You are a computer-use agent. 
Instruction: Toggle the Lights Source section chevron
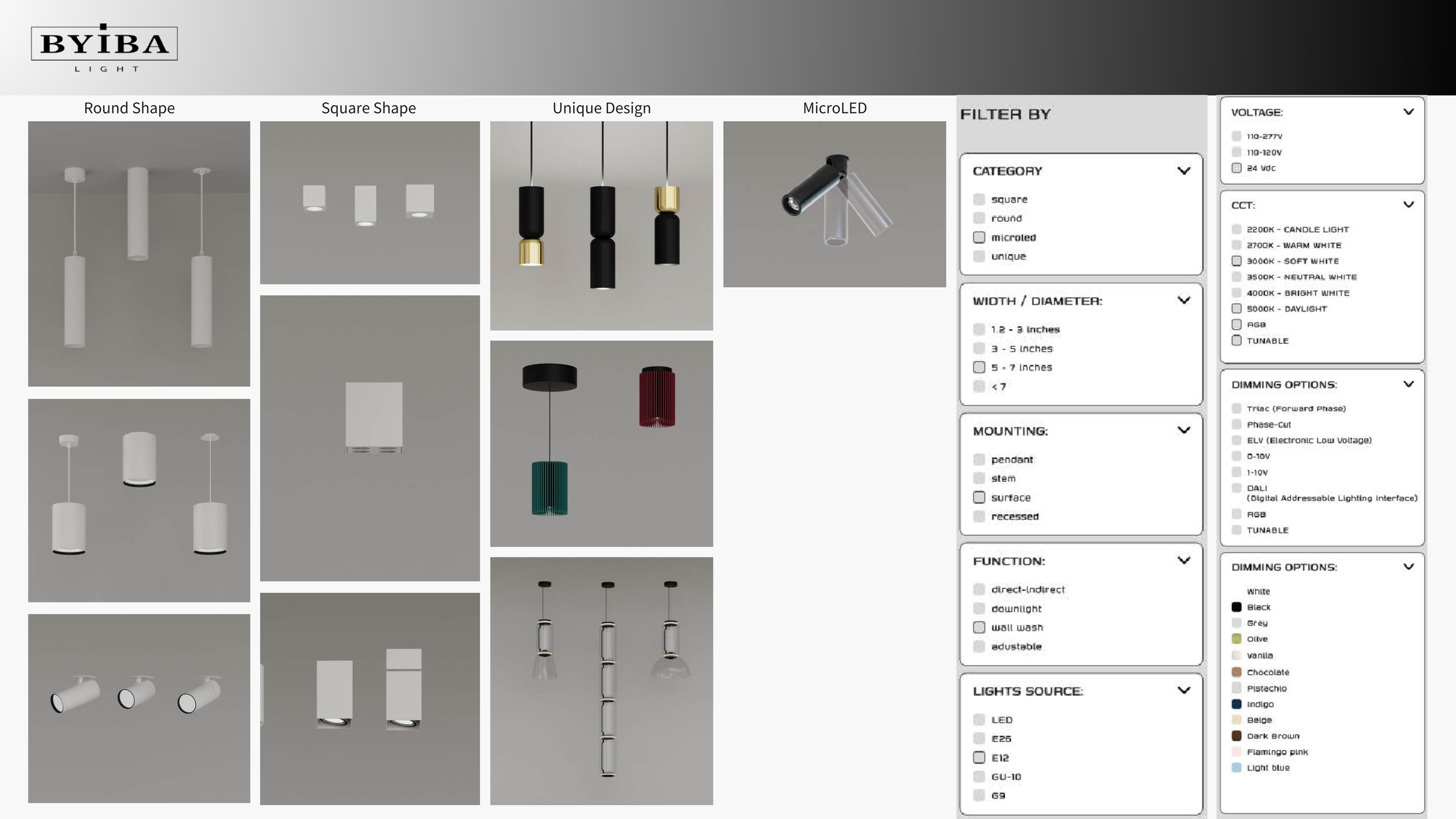coord(1183,690)
